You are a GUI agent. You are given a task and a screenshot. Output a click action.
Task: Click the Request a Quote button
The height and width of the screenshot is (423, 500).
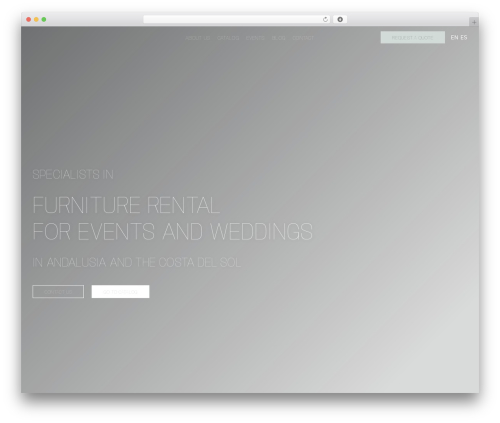click(413, 38)
